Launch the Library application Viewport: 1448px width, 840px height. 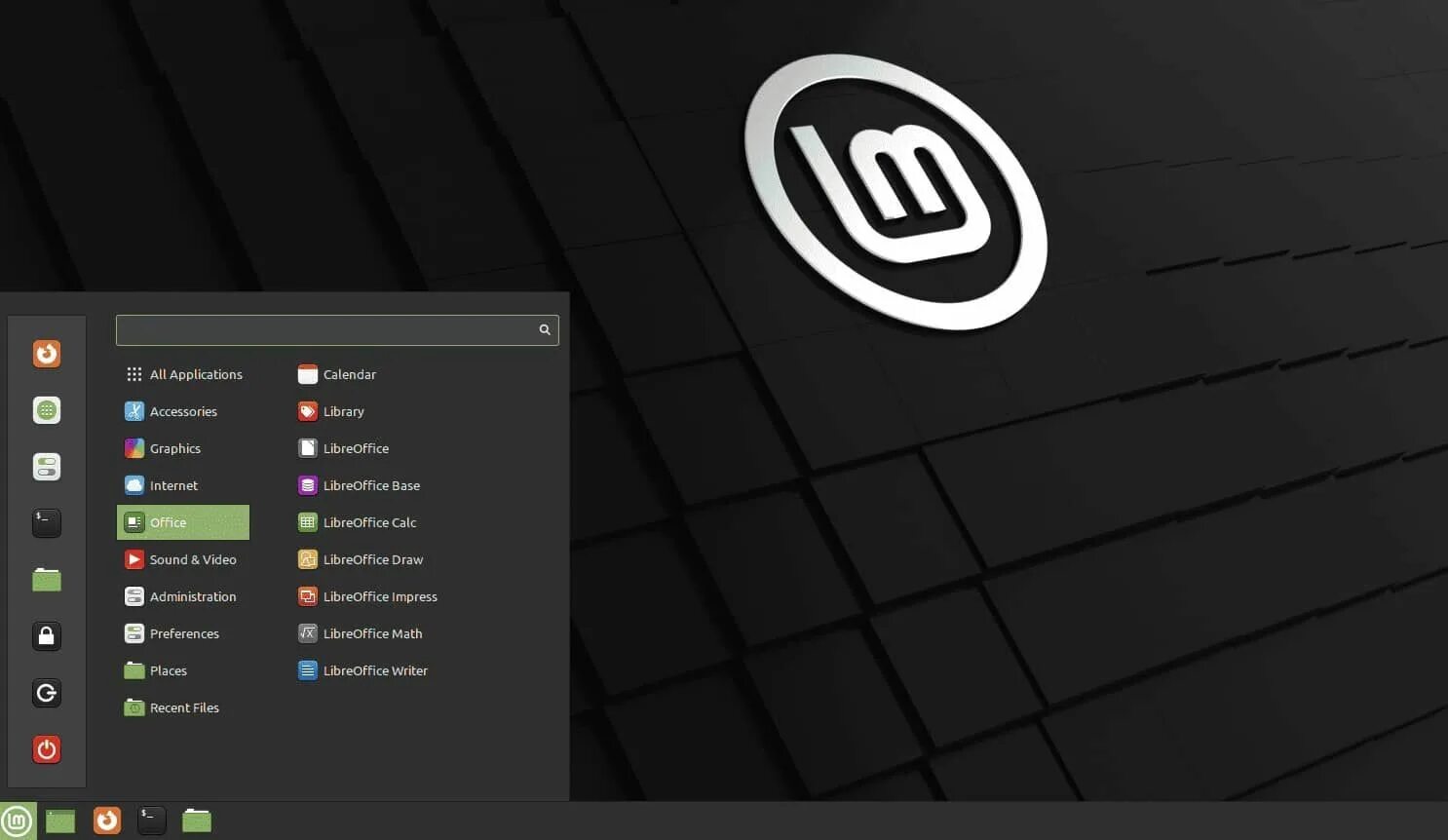(331, 411)
